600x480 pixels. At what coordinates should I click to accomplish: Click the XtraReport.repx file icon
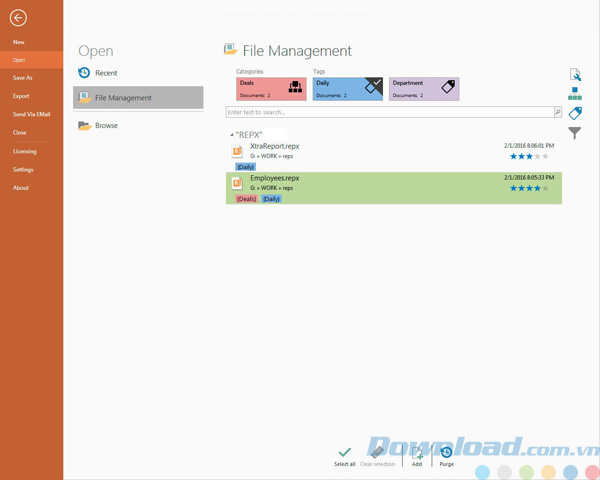point(238,151)
